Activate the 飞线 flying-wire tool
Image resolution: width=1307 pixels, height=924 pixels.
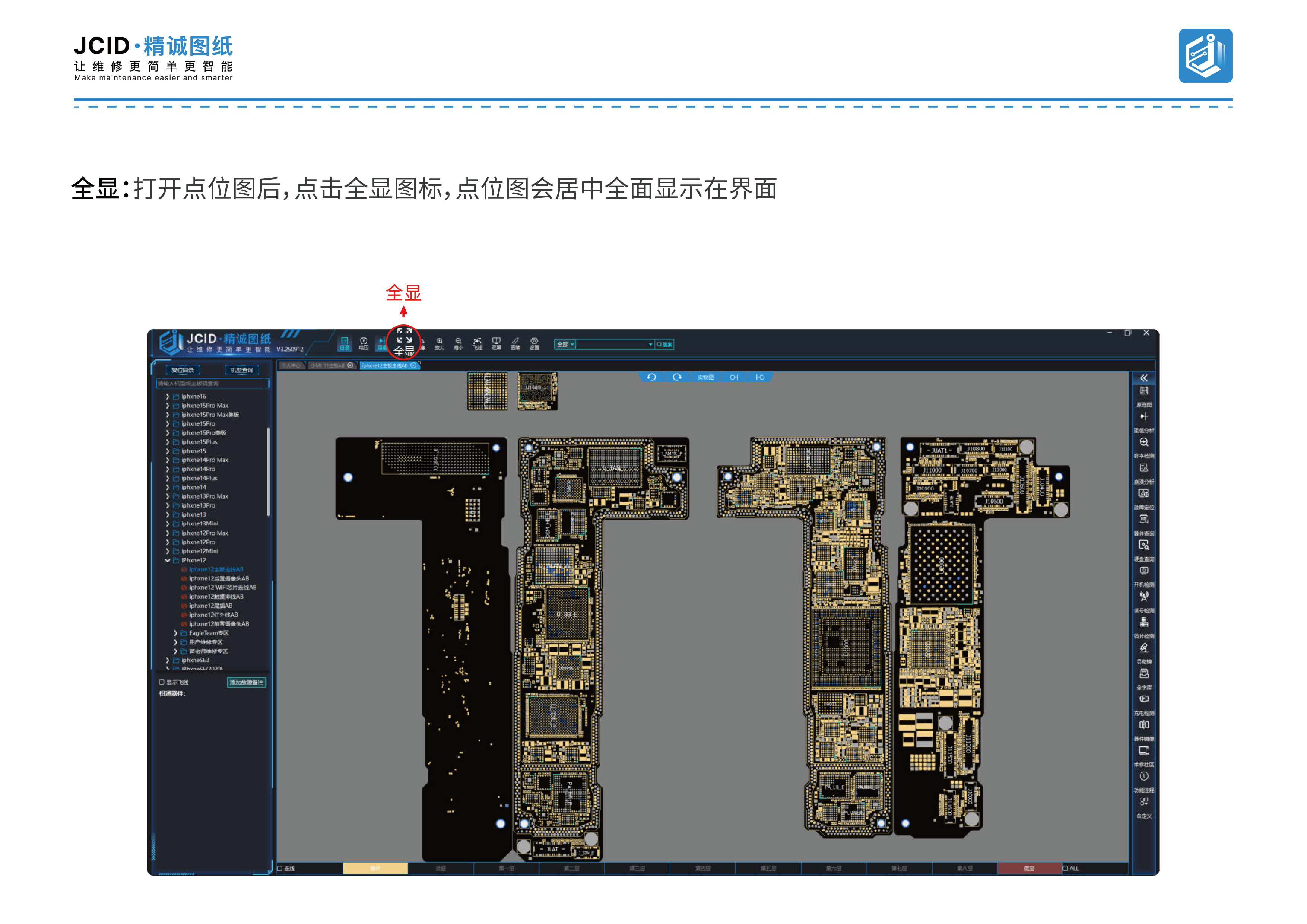478,343
